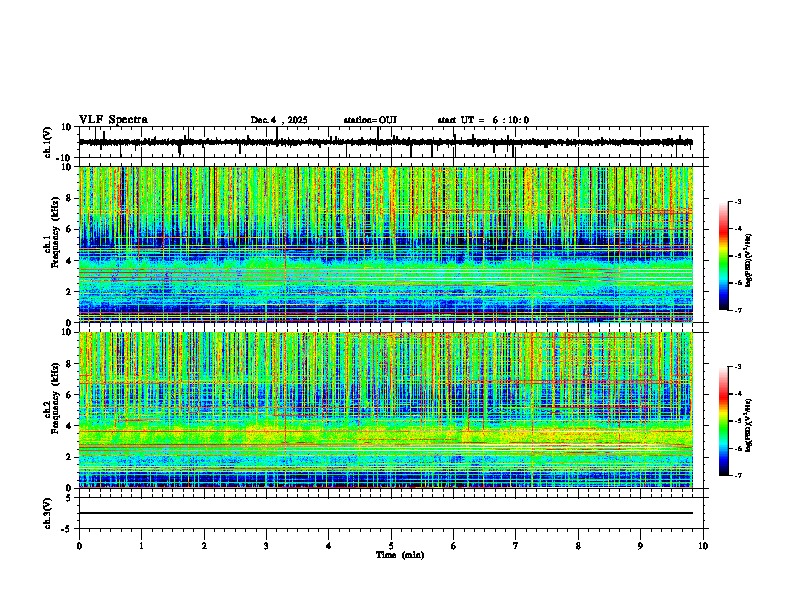Click the flat ch.3 voltage trace

[385, 513]
